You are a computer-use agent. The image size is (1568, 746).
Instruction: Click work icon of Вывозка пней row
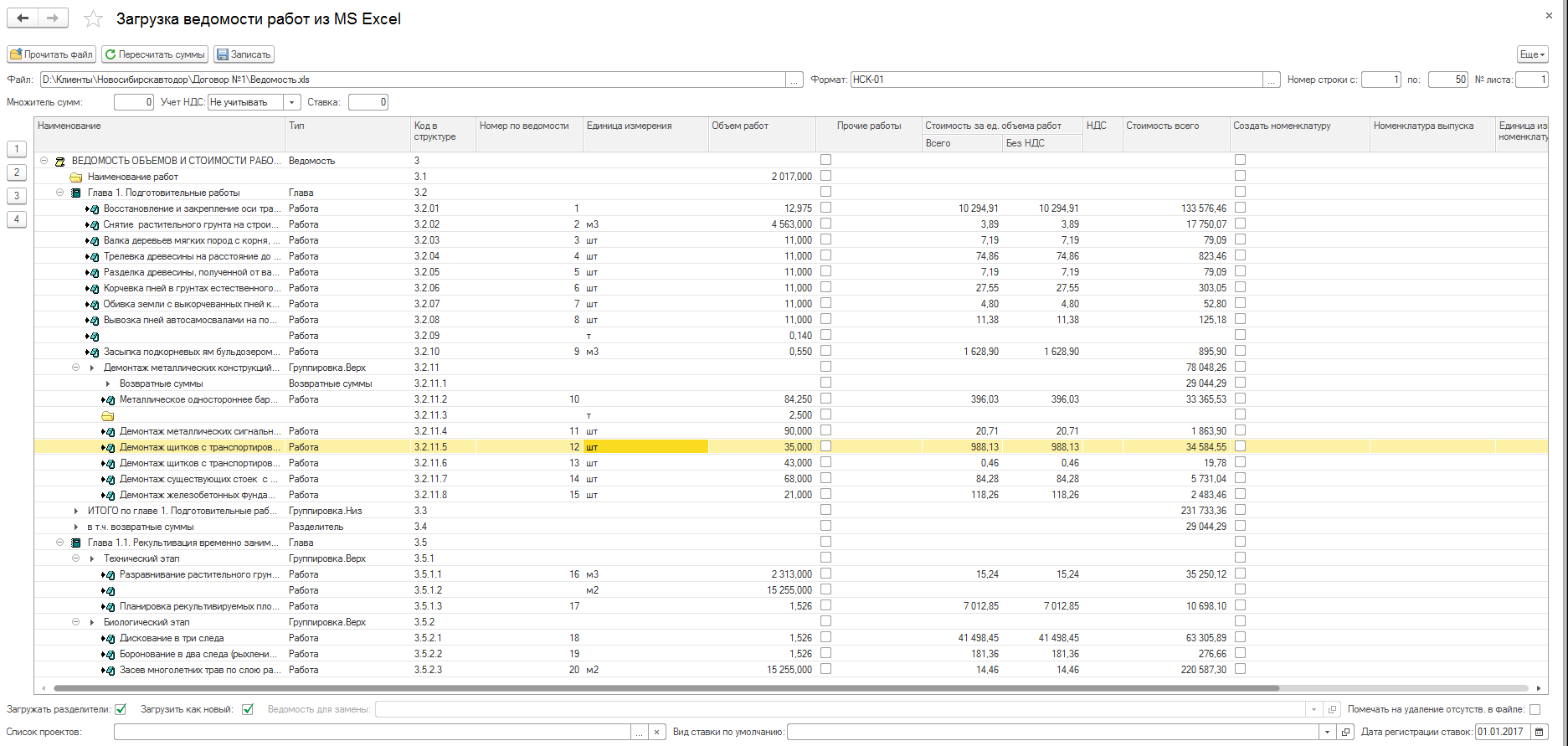(92, 320)
